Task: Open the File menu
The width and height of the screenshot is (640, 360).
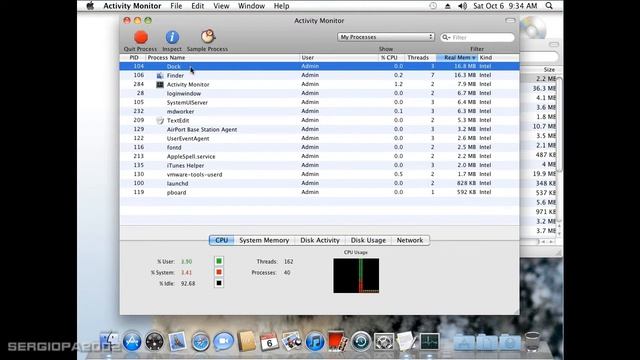Action: tap(176, 6)
